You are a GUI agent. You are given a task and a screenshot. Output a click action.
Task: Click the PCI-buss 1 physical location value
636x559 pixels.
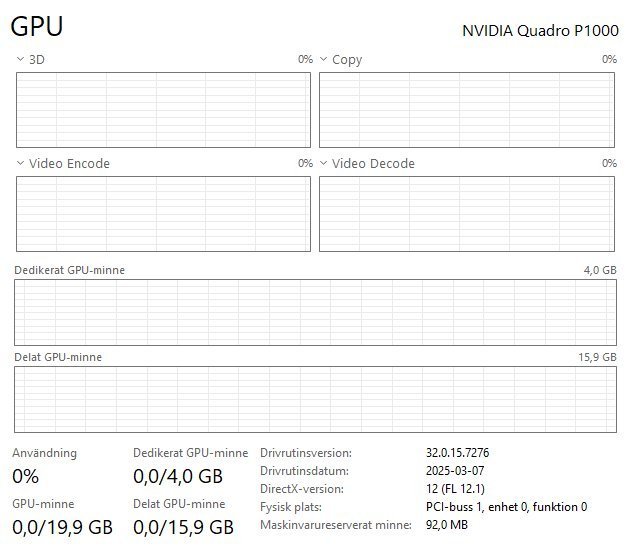click(x=506, y=507)
